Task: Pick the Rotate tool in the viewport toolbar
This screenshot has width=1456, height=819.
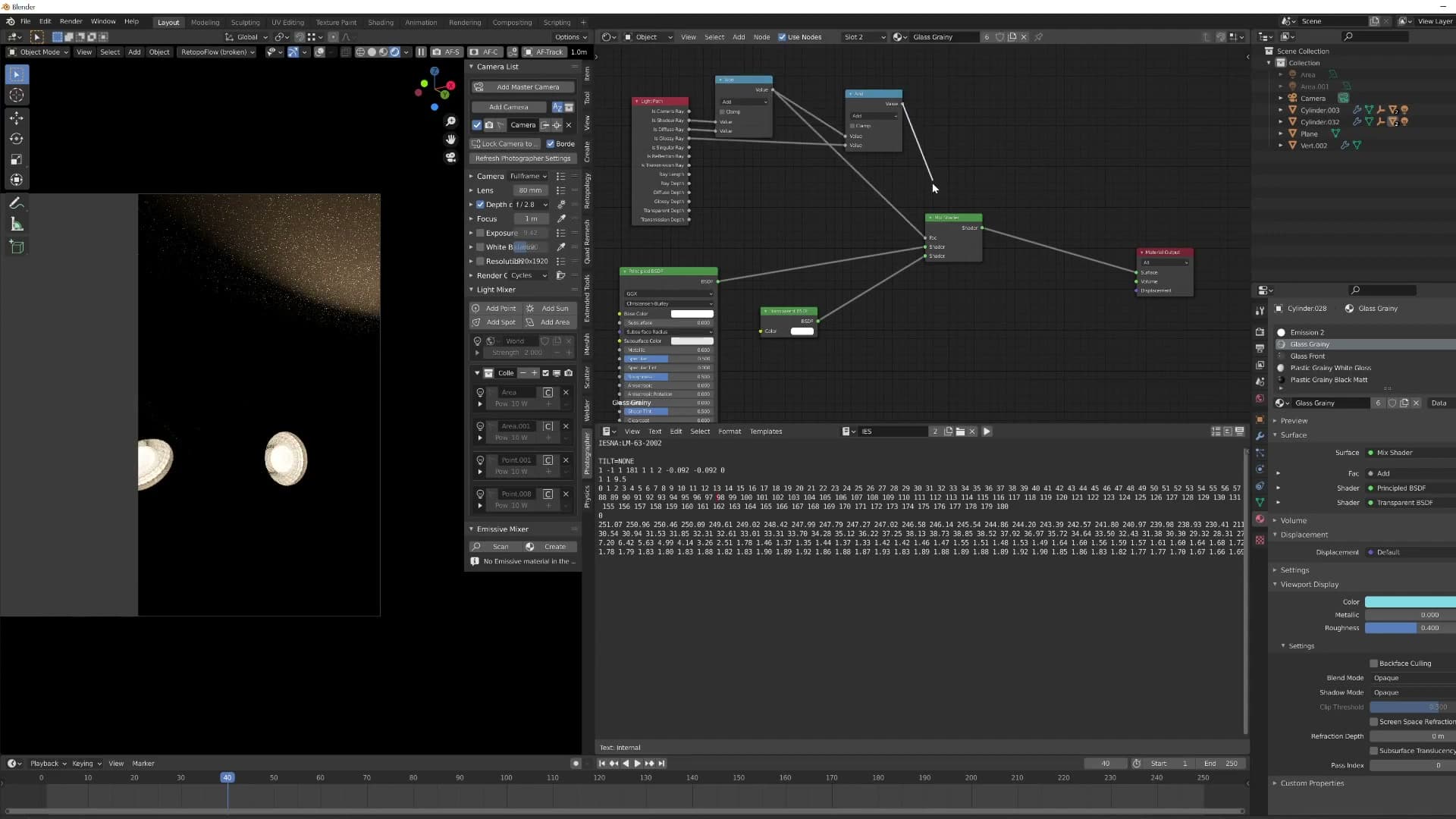Action: [17, 139]
